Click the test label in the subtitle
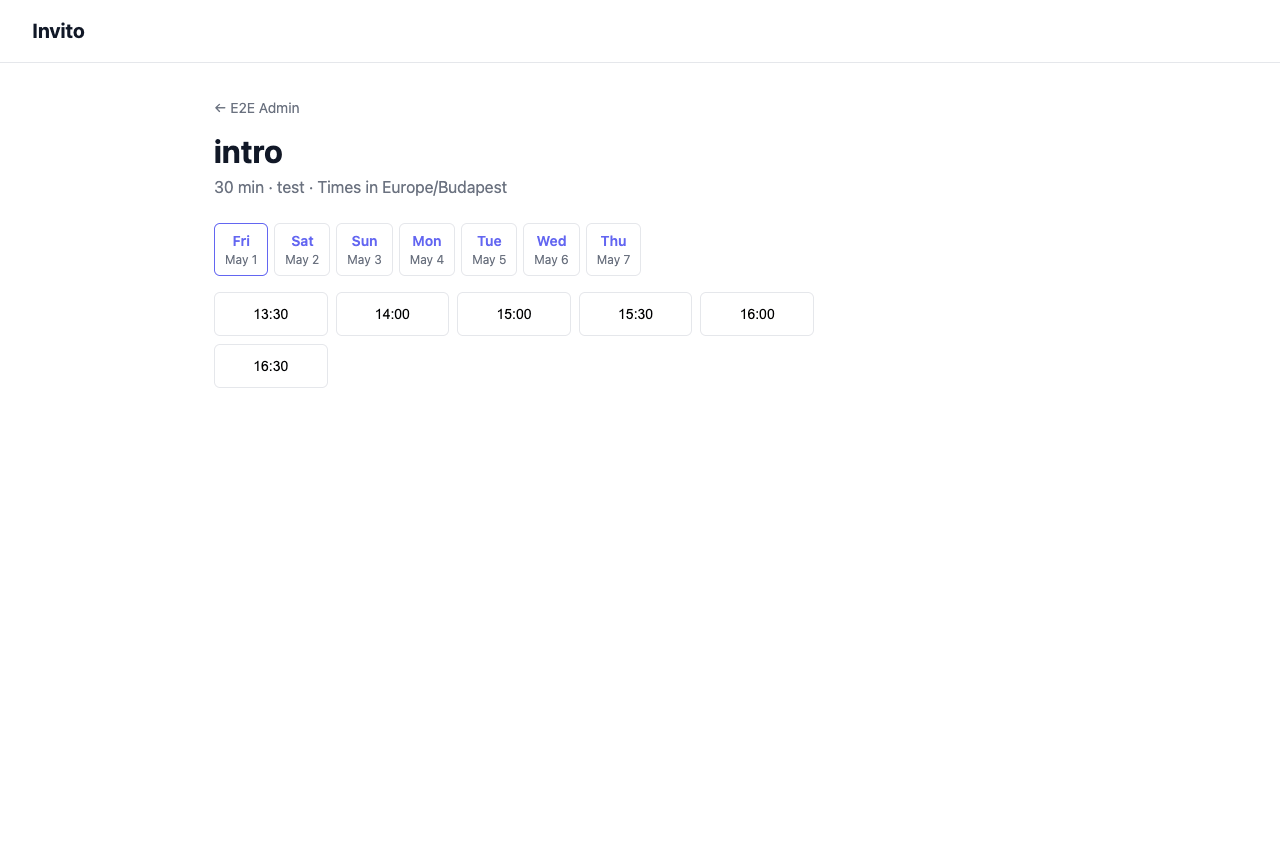Viewport: 1280px width, 860px height. tap(291, 188)
